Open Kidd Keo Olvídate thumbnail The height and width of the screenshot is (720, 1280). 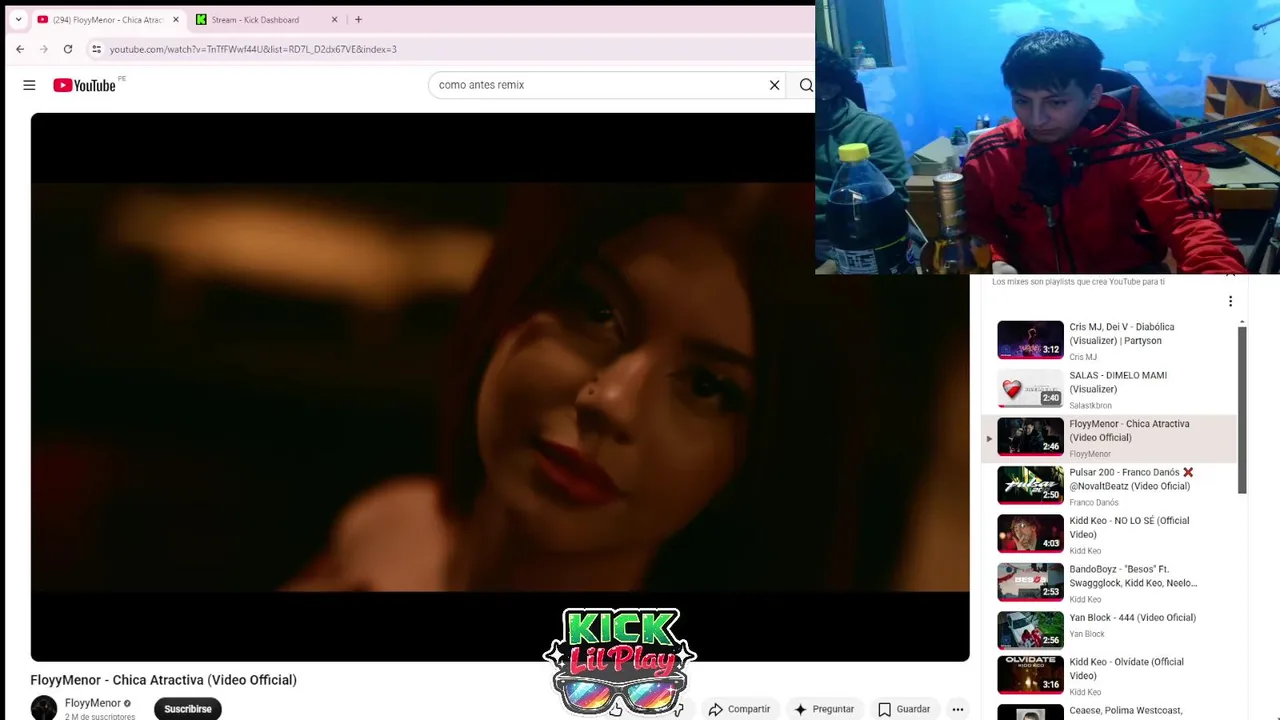[1030, 674]
